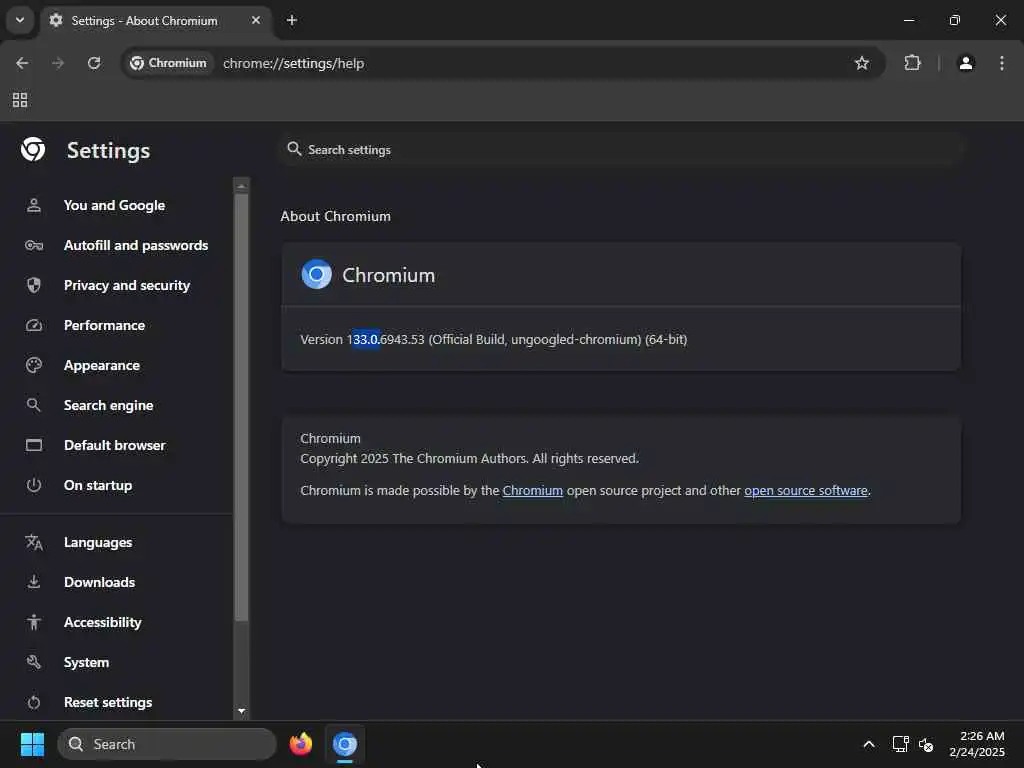Click the sidebar scroll down arrow
Screen dimensions: 1024x768
click(242, 711)
